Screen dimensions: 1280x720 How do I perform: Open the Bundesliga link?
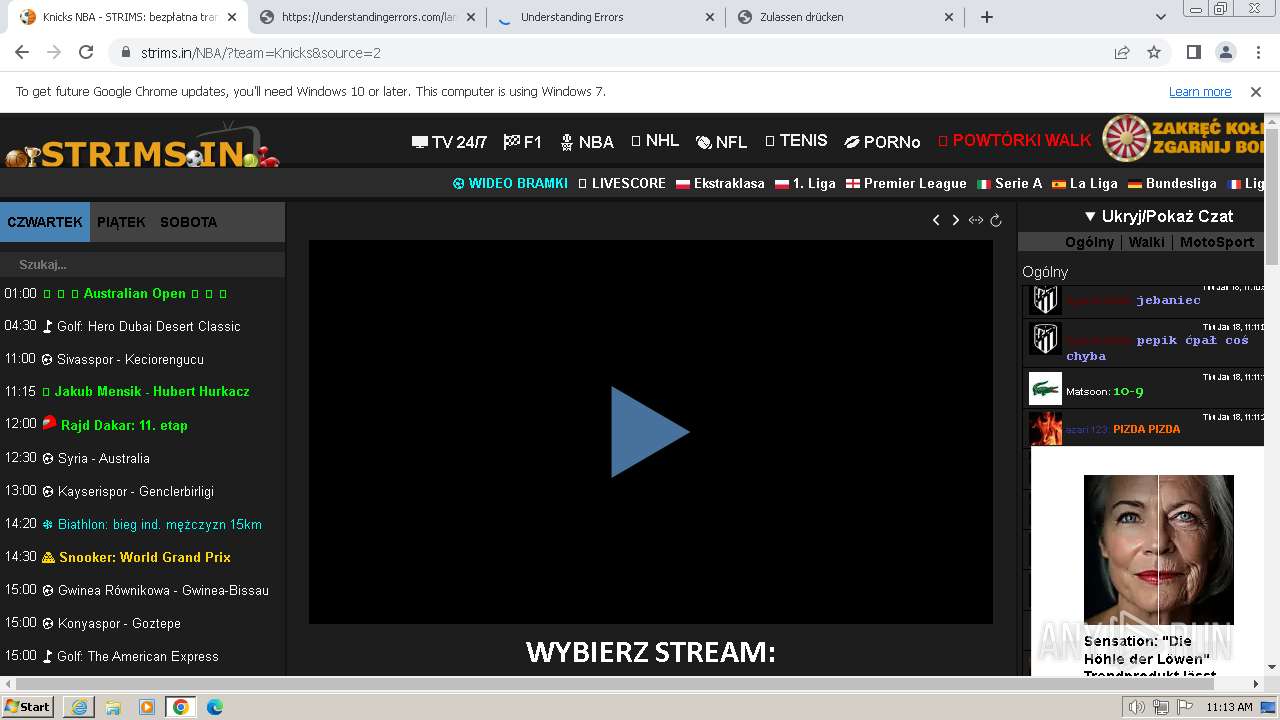tap(1172, 183)
